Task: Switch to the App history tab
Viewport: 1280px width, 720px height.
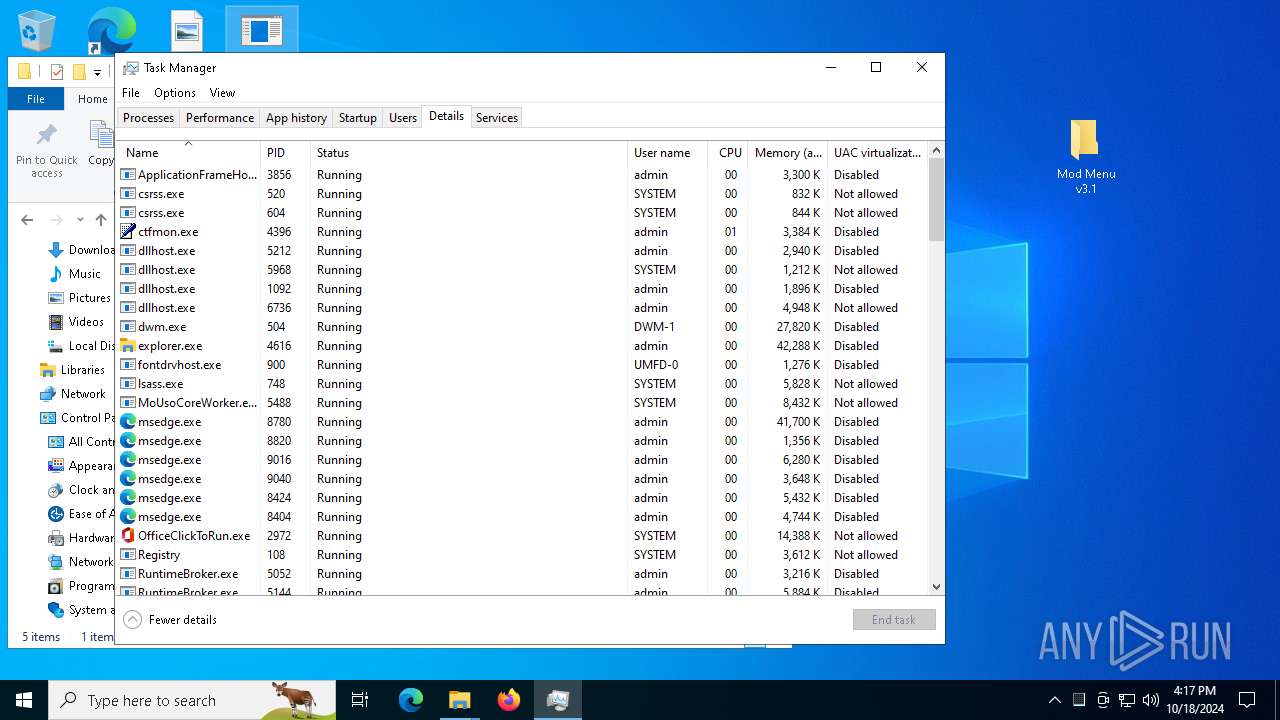Action: (296, 118)
